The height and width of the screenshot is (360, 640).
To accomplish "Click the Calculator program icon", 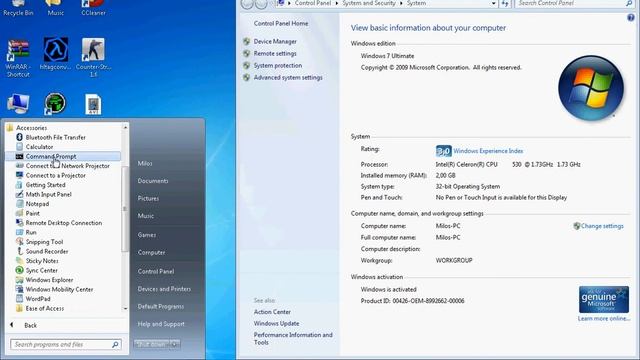I will pyautogui.click(x=19, y=147).
